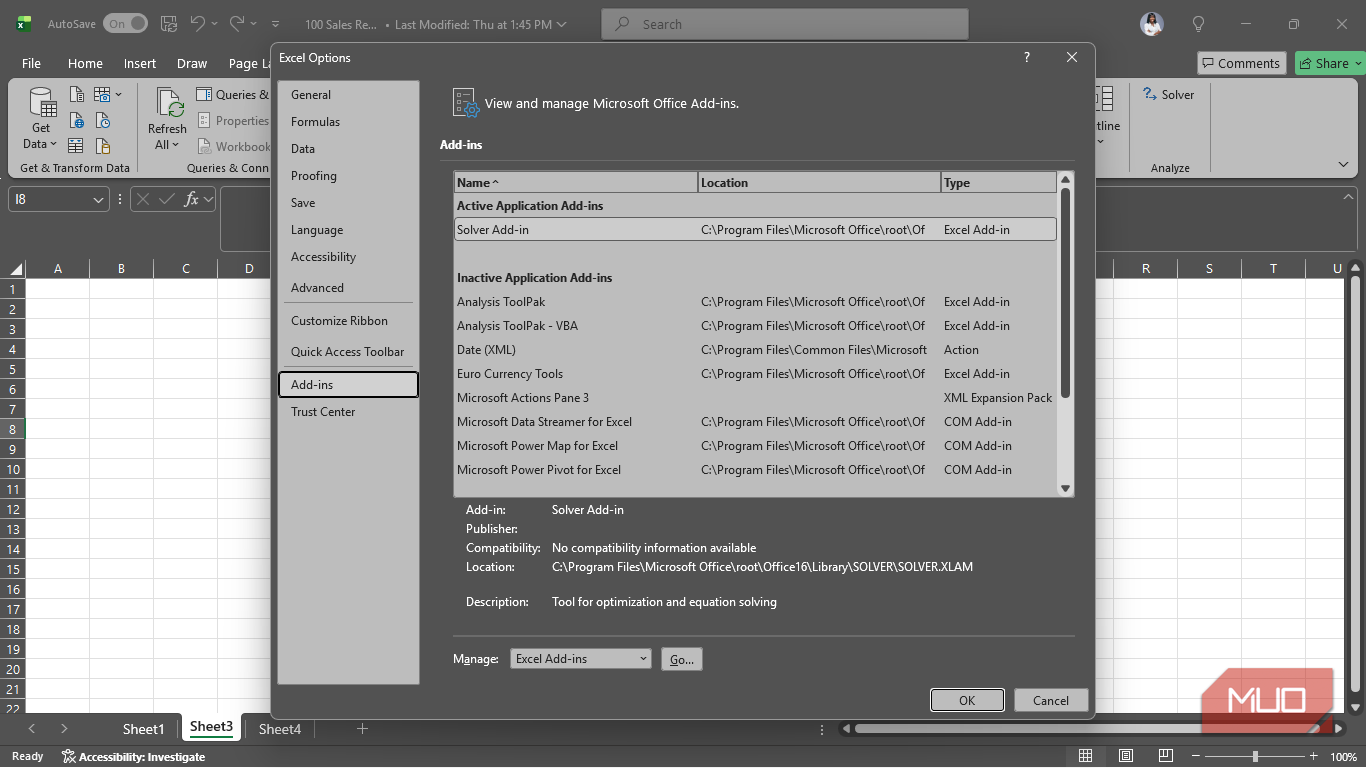1366x768 pixels.
Task: Click the Type column header
Action: (x=999, y=182)
